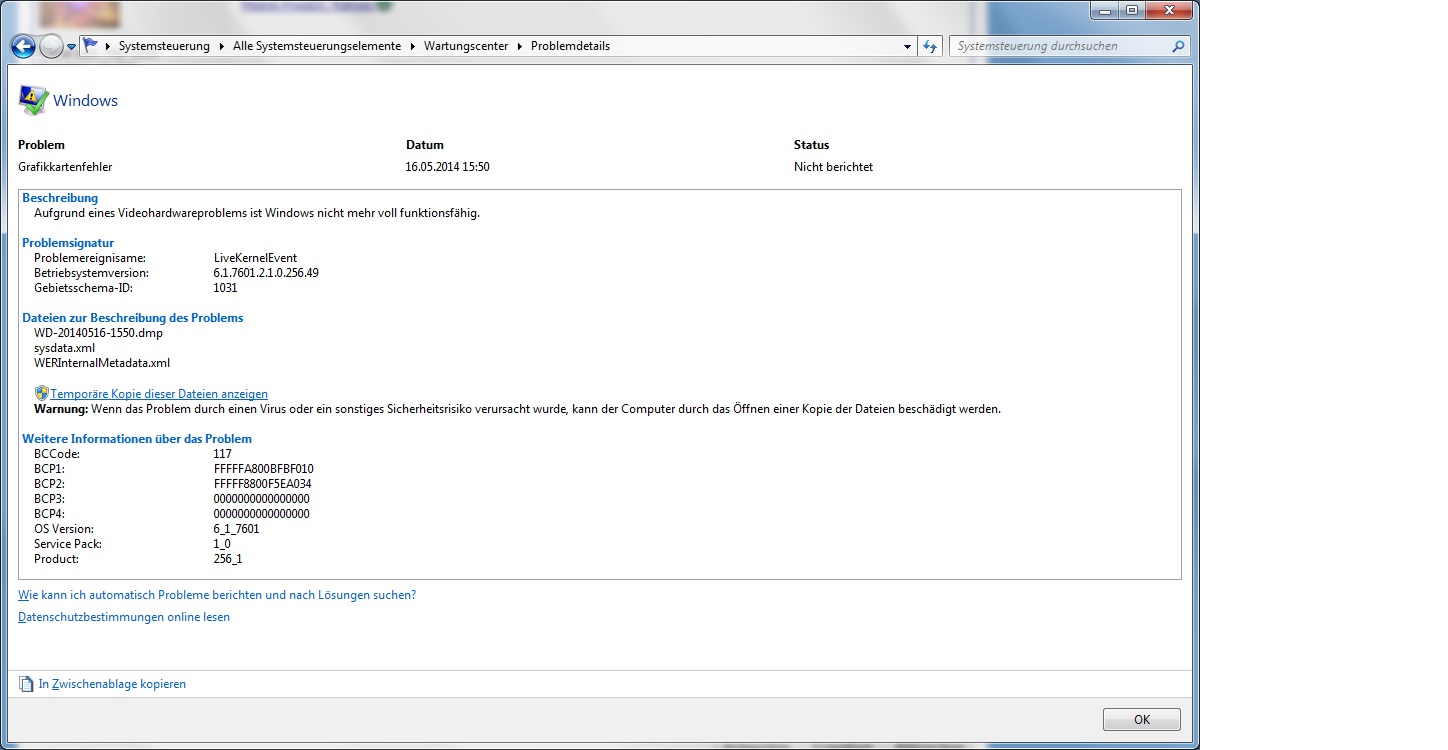
Task: Click the Windows problem report icon
Action: [x=33, y=100]
